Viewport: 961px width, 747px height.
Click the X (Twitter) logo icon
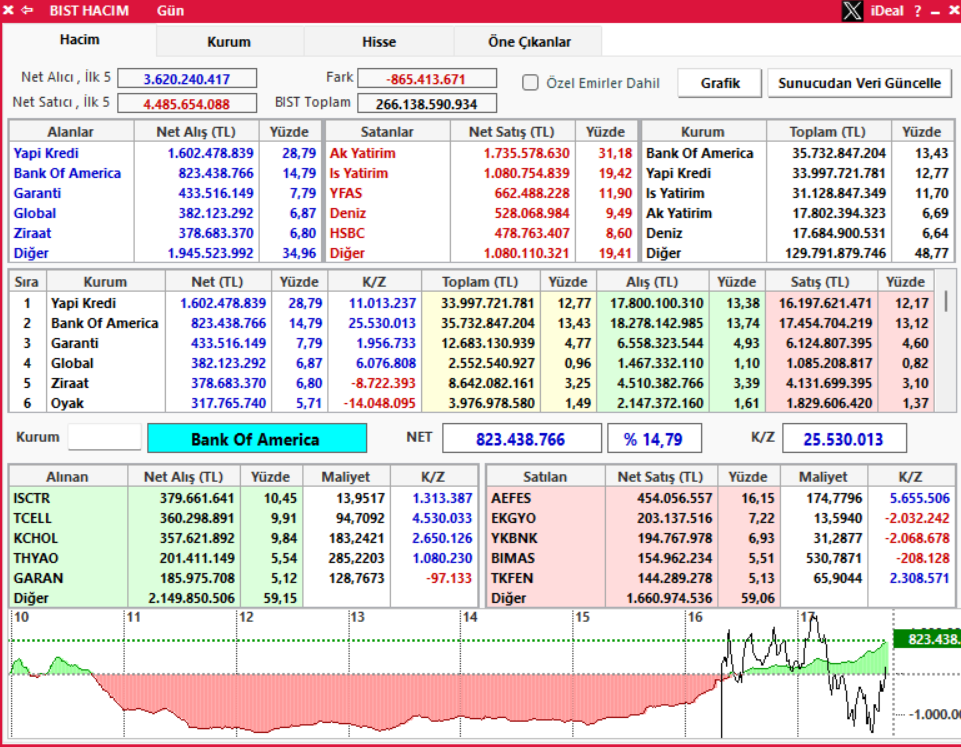coord(852,10)
